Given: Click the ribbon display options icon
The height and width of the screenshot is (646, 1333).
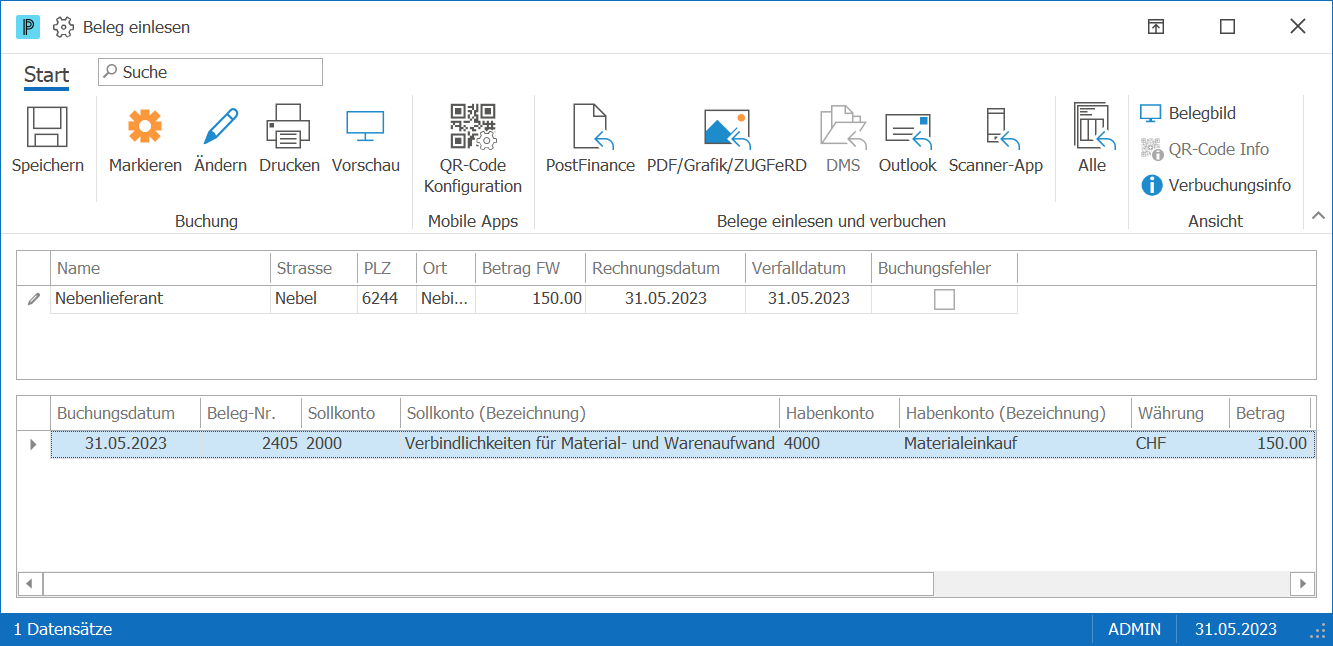Looking at the screenshot, I should click(1155, 27).
